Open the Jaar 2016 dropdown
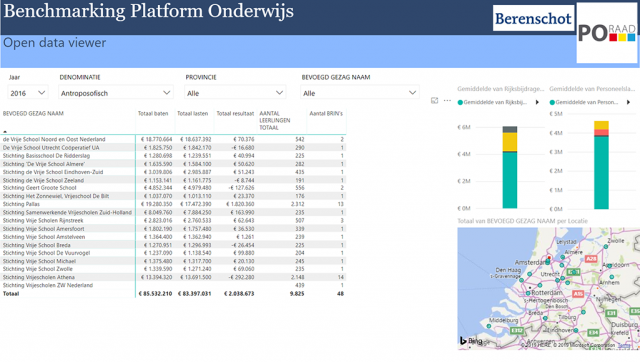The height and width of the screenshot is (362, 640). coord(28,93)
